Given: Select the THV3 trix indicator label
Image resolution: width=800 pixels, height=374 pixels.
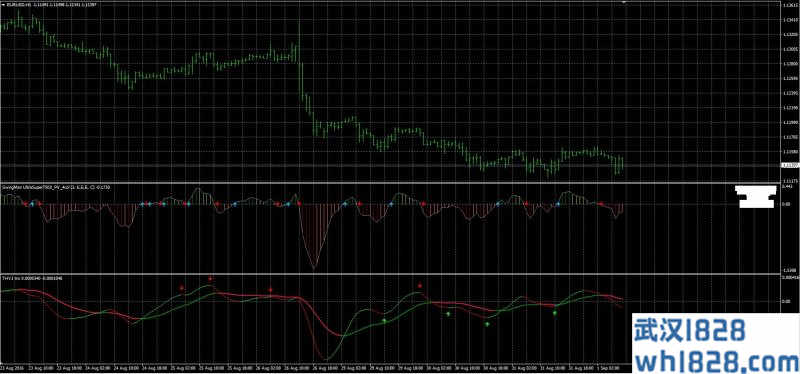Looking at the screenshot, I should point(29,278).
